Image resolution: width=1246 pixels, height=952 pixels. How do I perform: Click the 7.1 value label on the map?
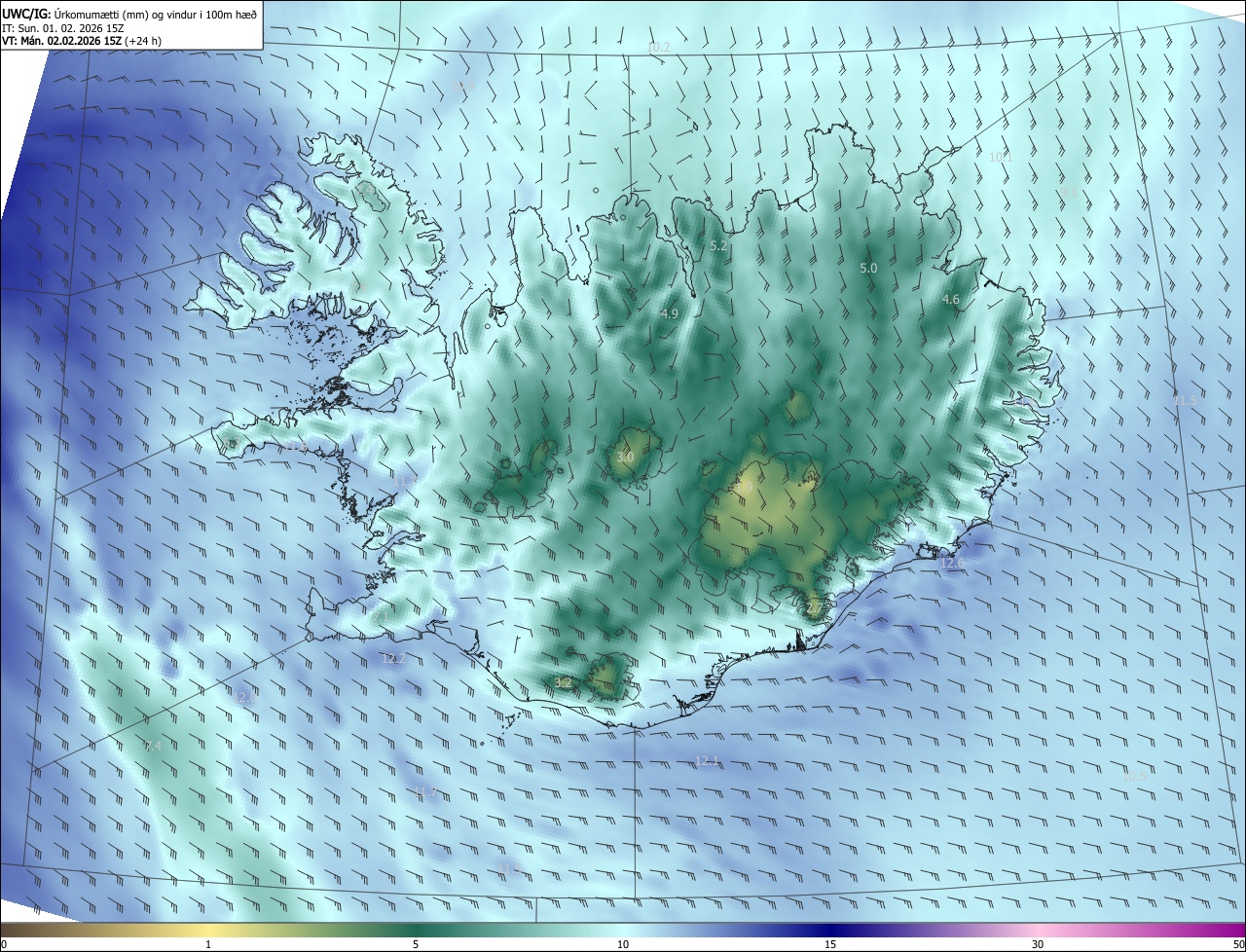382,616
